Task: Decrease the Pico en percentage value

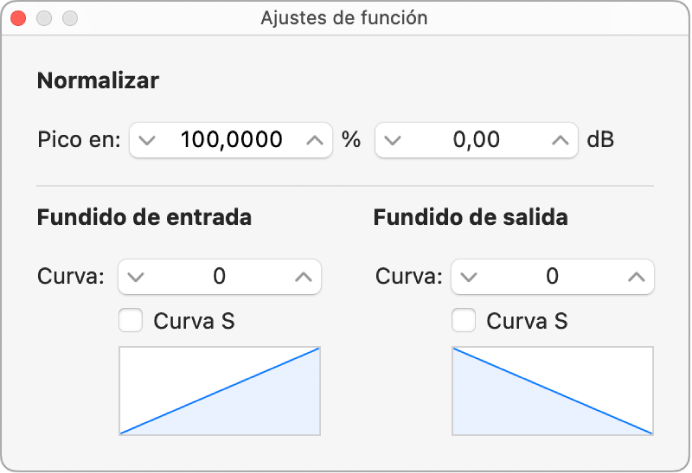Action: pyautogui.click(x=146, y=140)
